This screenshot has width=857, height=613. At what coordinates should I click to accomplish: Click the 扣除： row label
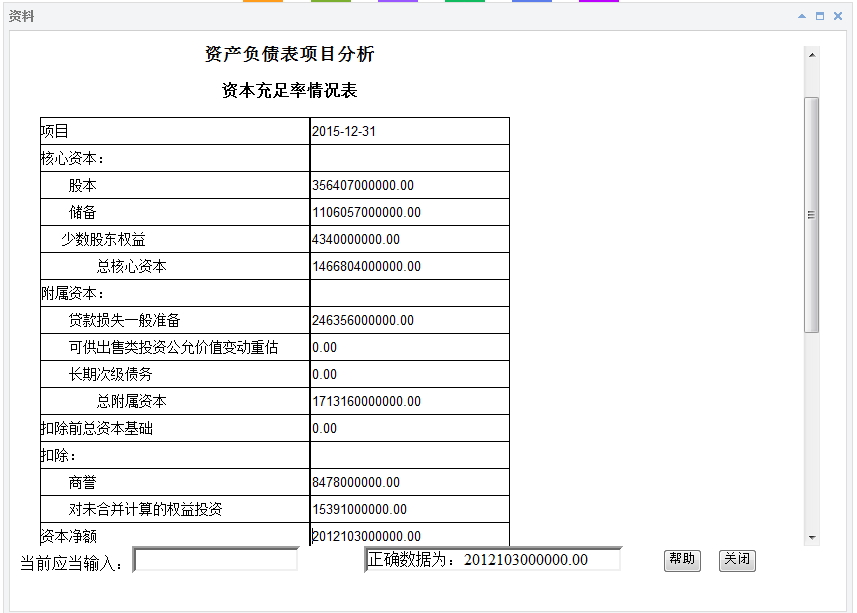58,455
